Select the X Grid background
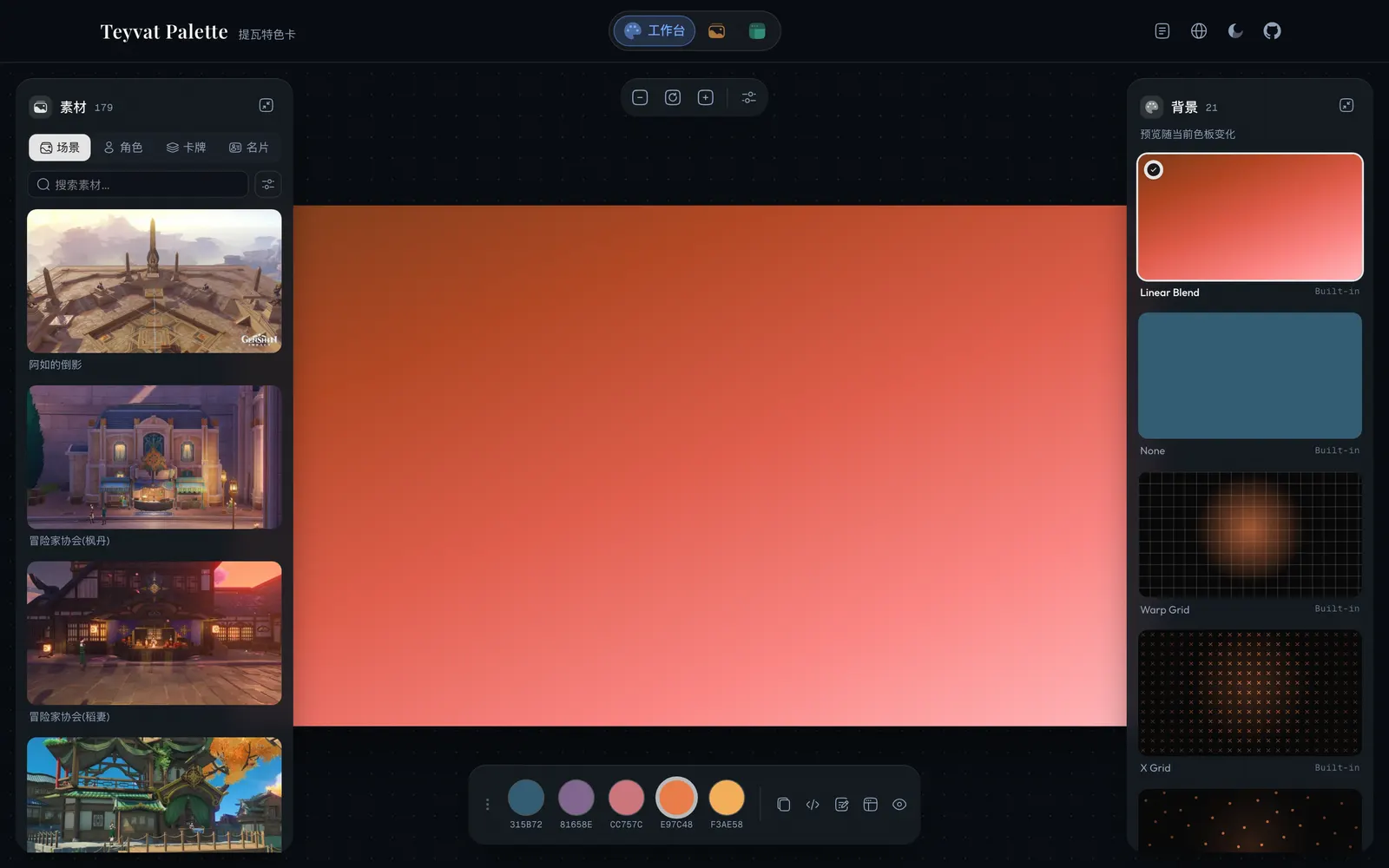 tap(1250, 693)
